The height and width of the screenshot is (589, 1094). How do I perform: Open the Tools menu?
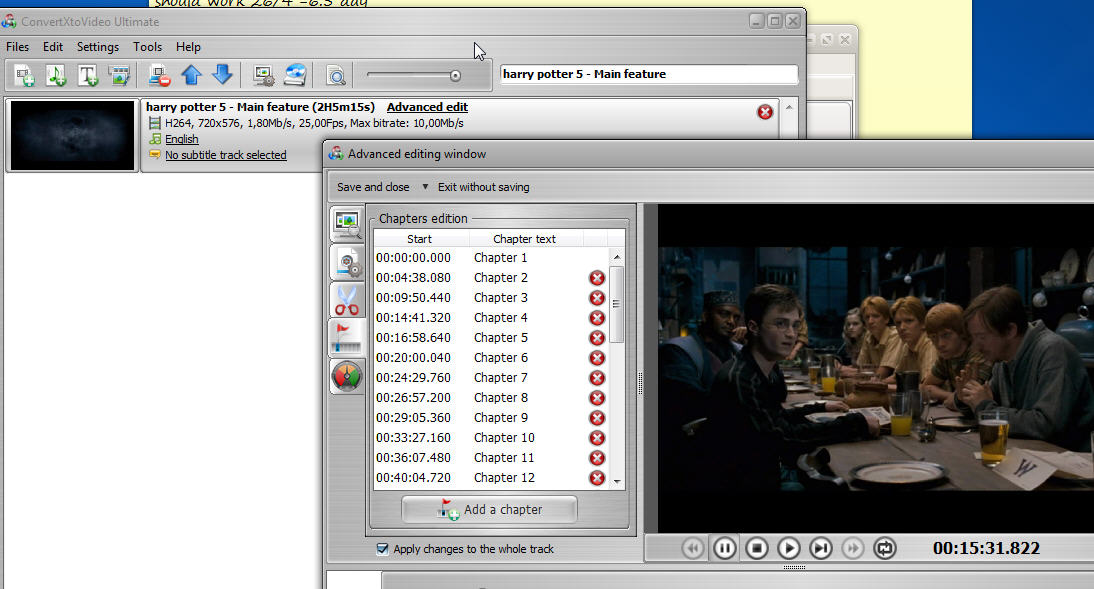coord(147,47)
